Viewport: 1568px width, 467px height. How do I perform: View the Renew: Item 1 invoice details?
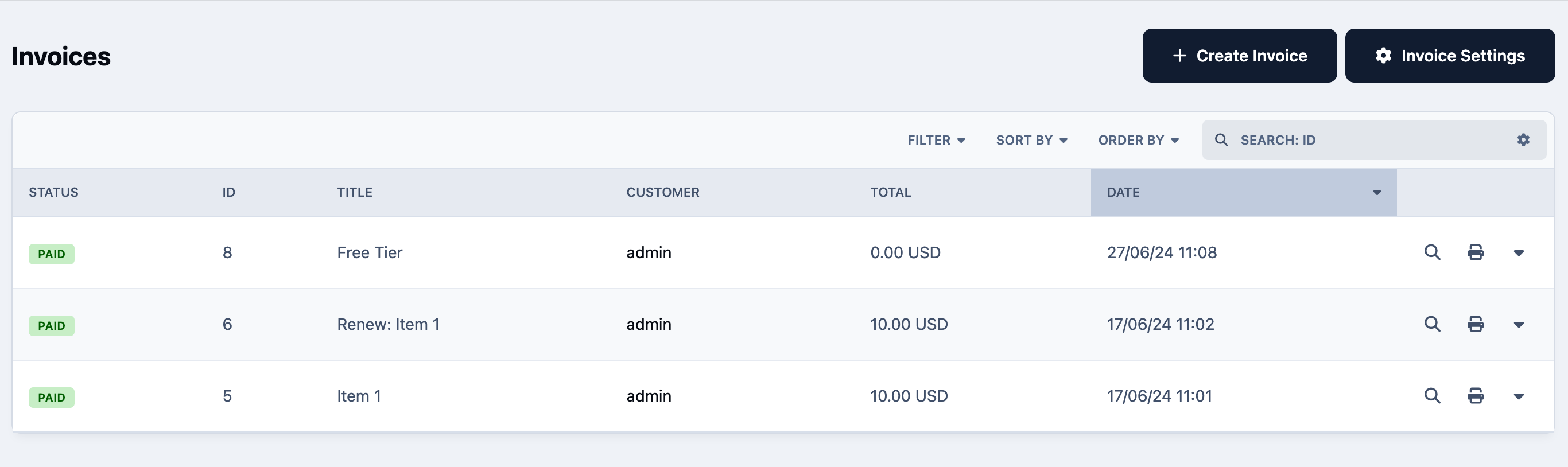[1432, 324]
